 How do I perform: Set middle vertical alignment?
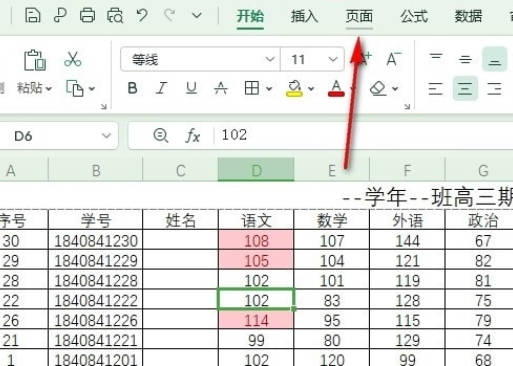click(465, 59)
